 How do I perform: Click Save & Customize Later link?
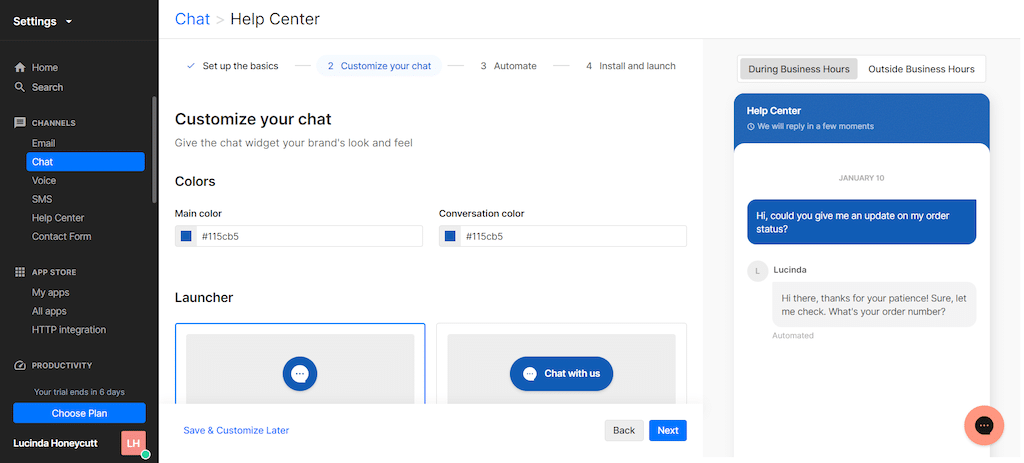click(236, 430)
